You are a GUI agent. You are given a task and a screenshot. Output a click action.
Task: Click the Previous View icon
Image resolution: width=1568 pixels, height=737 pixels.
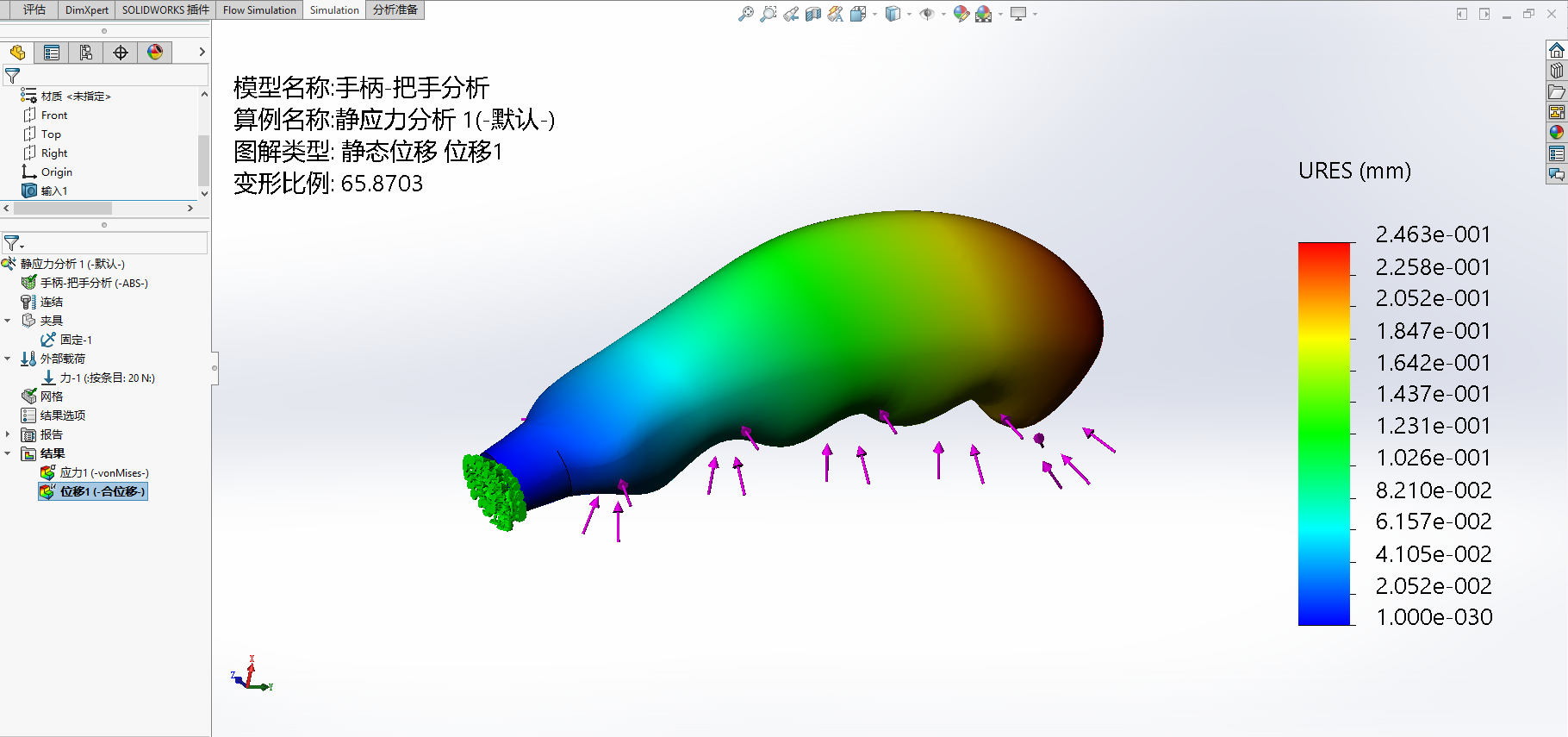coord(791,14)
